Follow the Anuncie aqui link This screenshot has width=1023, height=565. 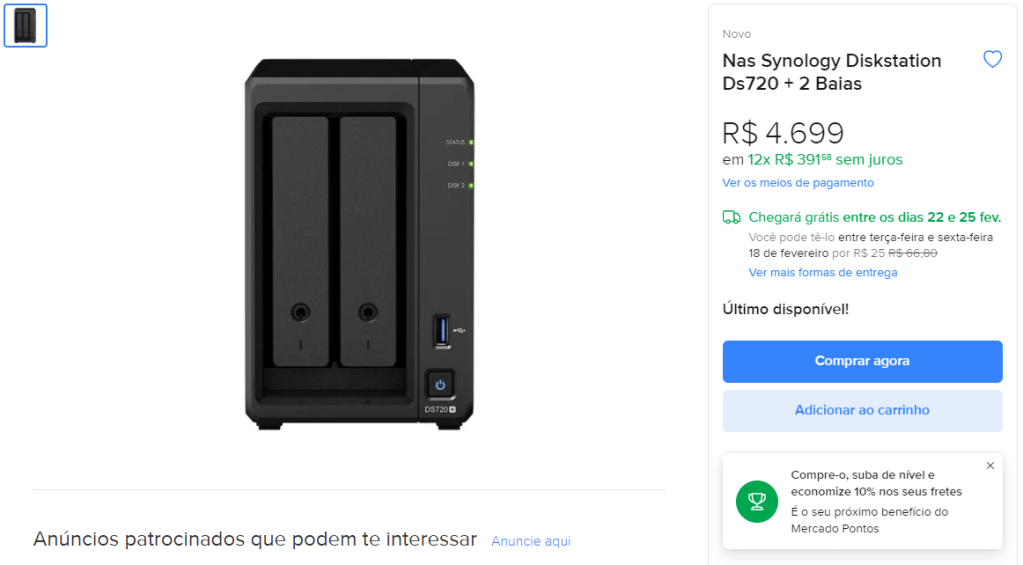(x=531, y=541)
